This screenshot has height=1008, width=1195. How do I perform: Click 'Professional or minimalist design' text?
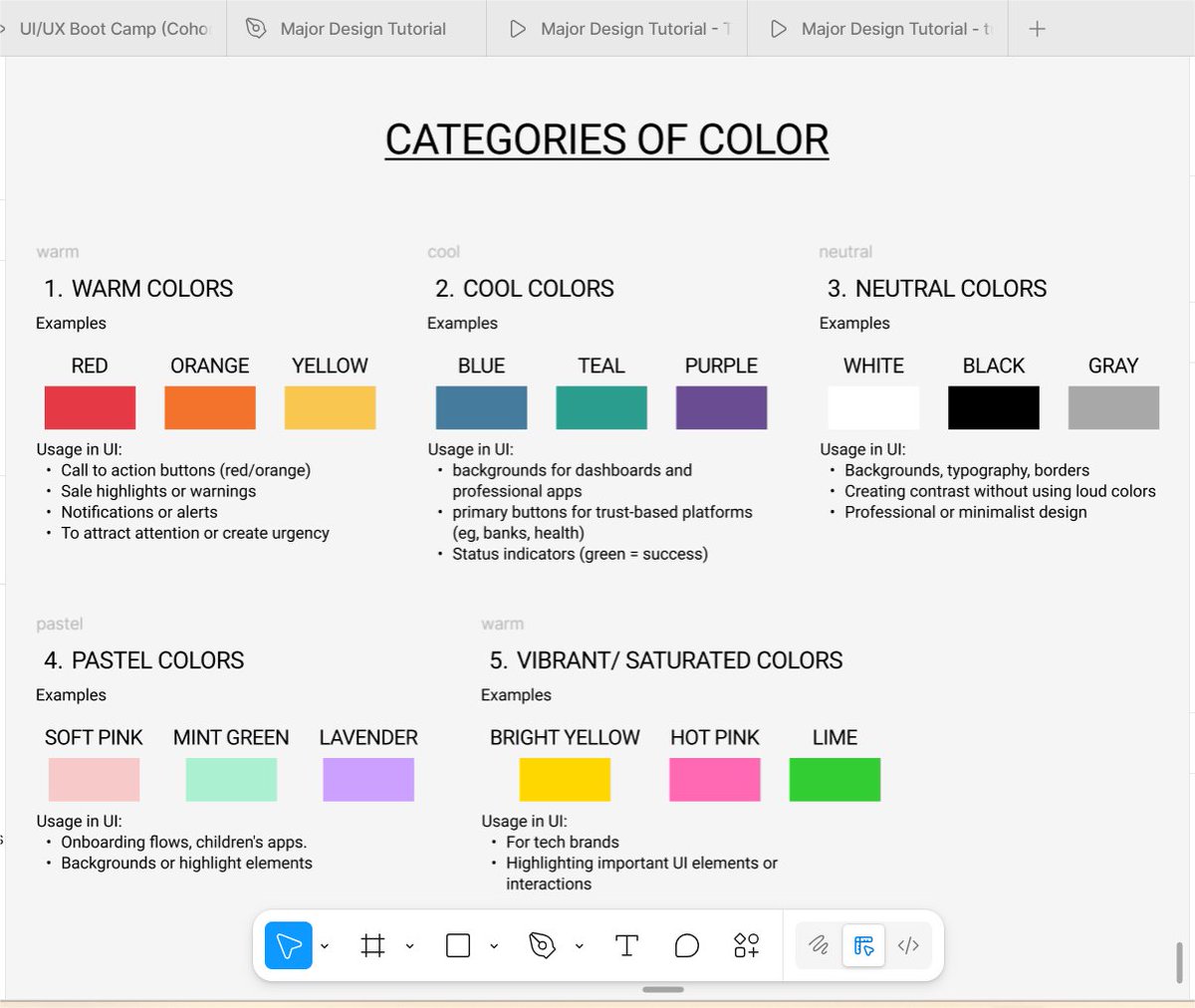click(x=966, y=512)
